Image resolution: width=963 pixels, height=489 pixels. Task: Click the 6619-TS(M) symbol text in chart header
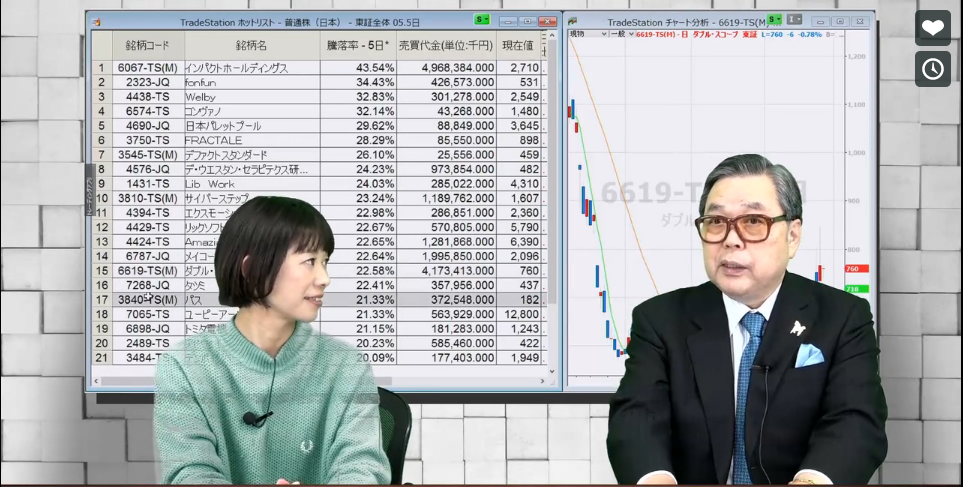pos(657,34)
